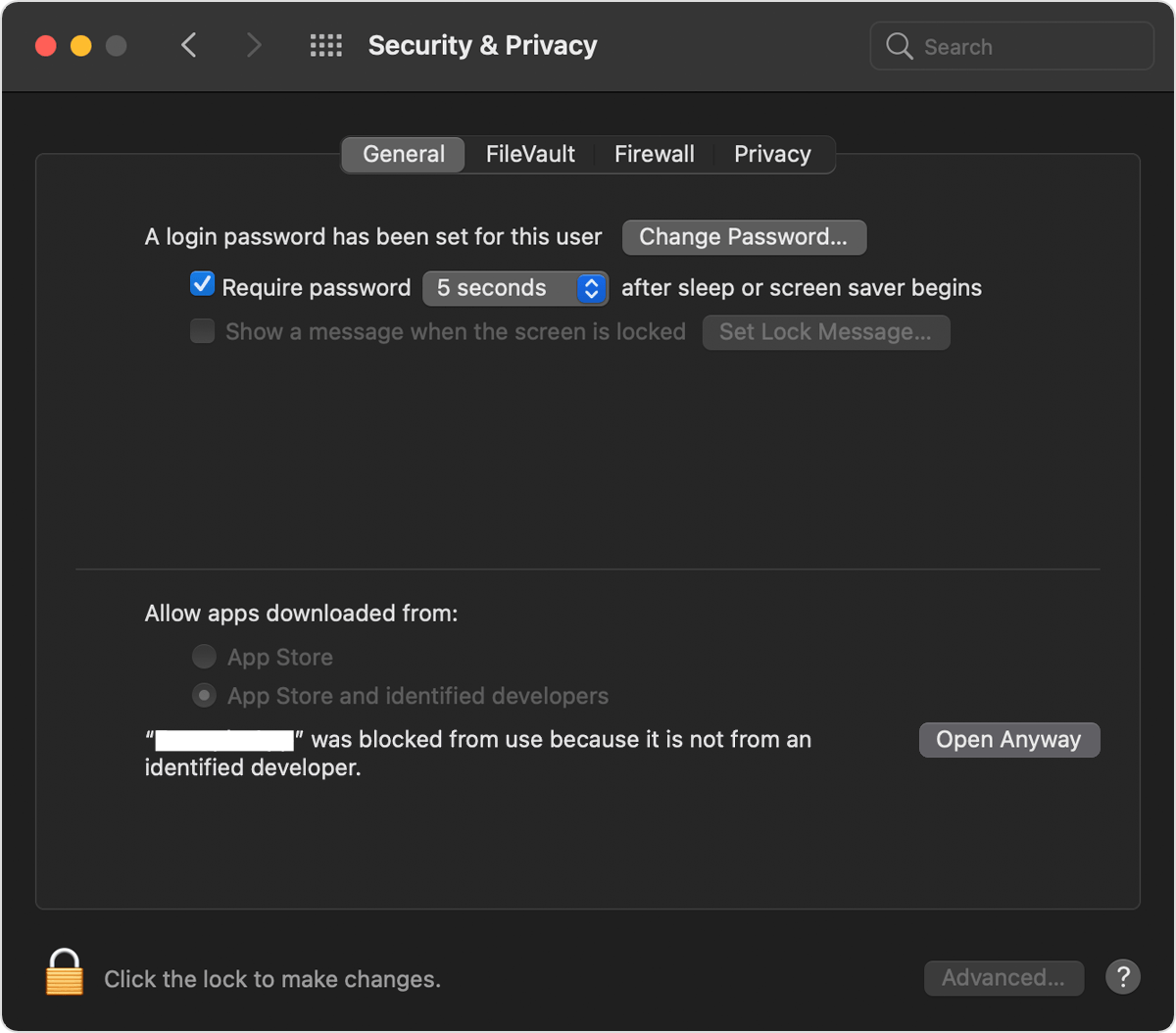Click the Change Password button
Viewport: 1176px width, 1033px height.
click(x=743, y=236)
